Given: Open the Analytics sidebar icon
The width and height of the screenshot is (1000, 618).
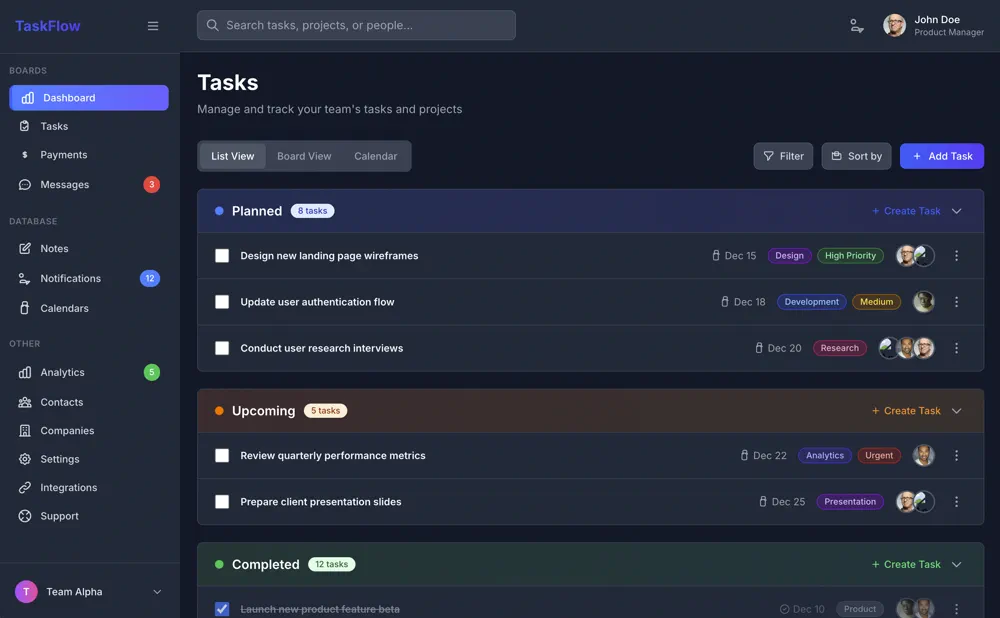Looking at the screenshot, I should click(x=25, y=372).
